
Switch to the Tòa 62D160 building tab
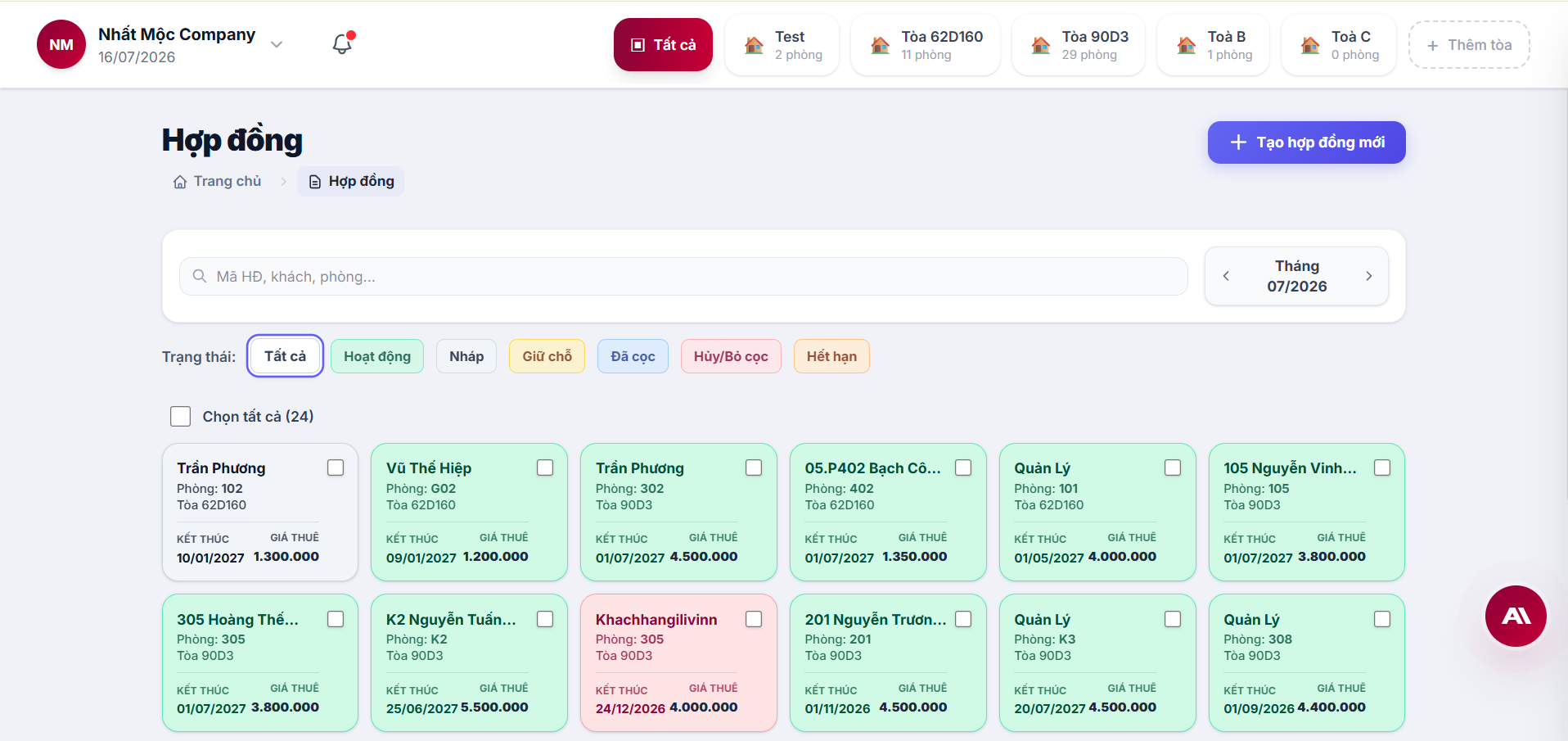pyautogui.click(x=926, y=45)
